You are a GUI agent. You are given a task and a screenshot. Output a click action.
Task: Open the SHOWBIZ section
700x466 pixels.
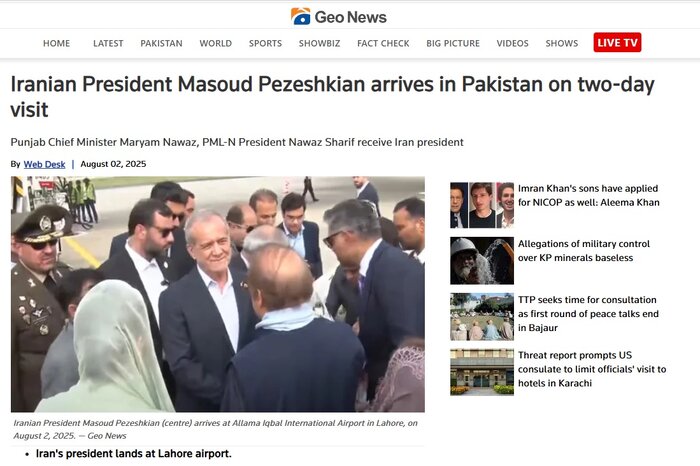319,43
